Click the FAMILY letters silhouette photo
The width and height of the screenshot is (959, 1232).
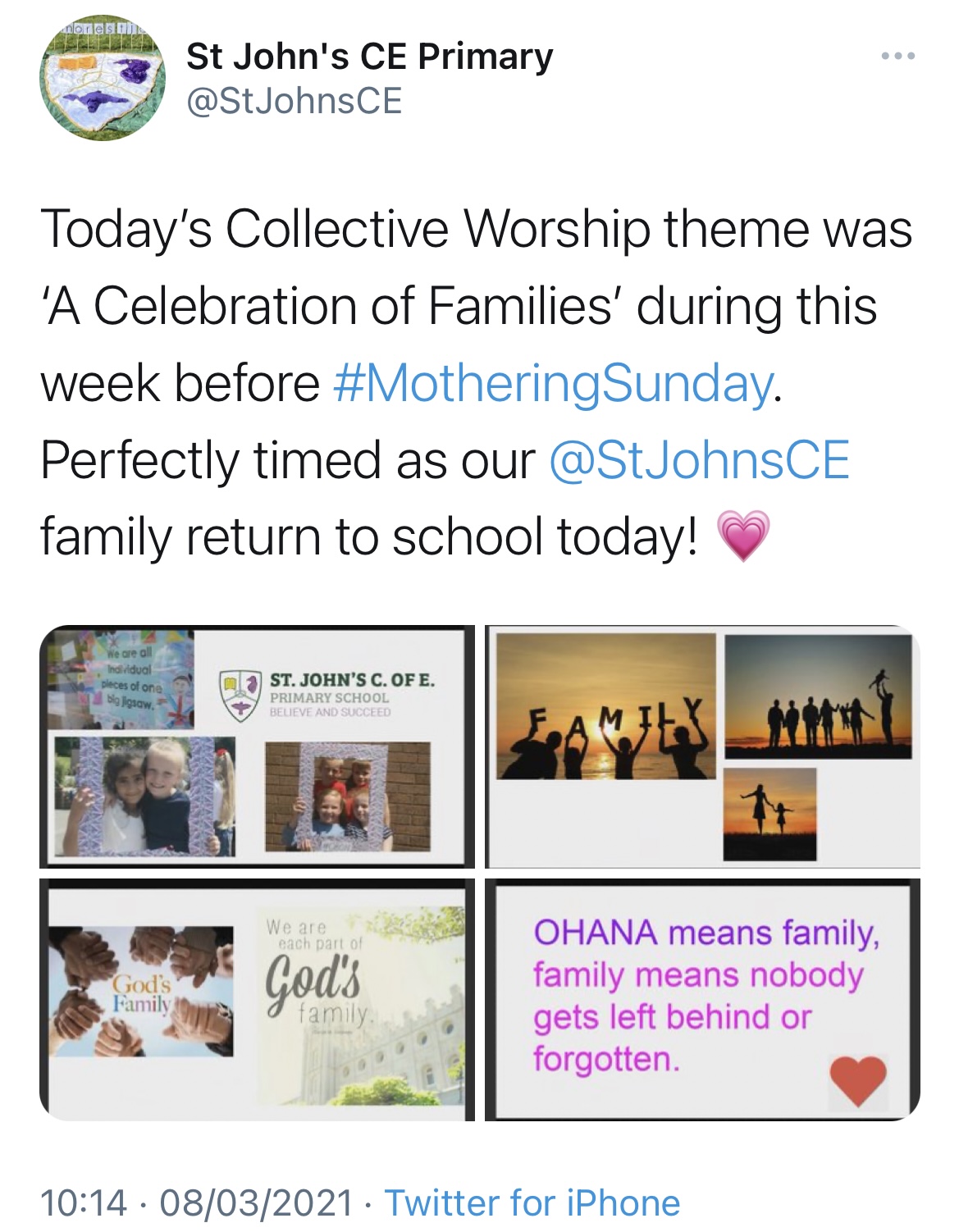tap(607, 706)
